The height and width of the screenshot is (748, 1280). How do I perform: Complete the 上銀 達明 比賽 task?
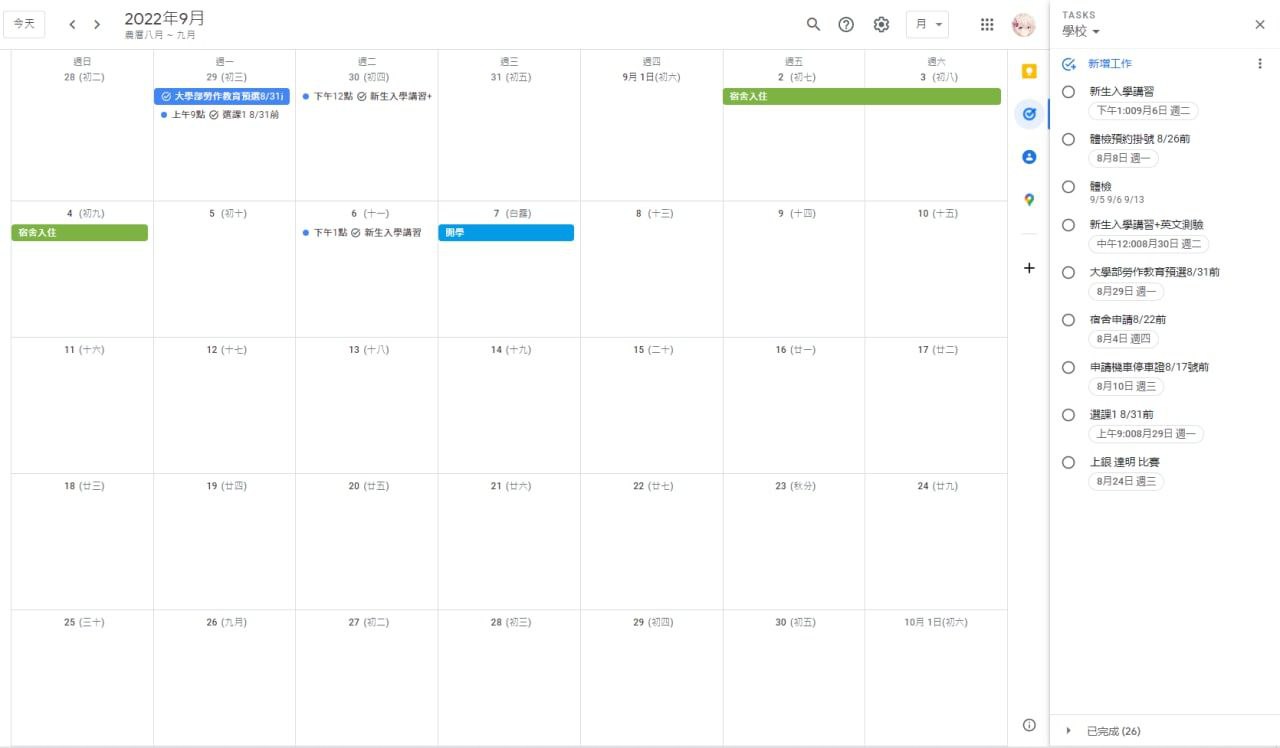(1068, 462)
